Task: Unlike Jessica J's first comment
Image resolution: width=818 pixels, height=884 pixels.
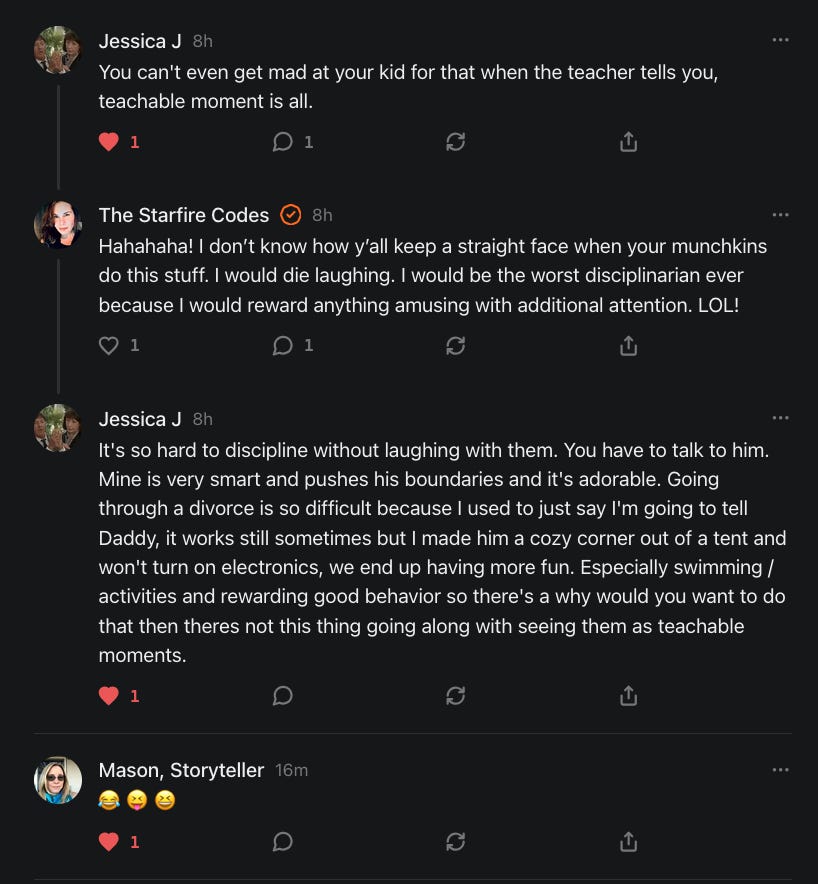Action: pyautogui.click(x=109, y=142)
